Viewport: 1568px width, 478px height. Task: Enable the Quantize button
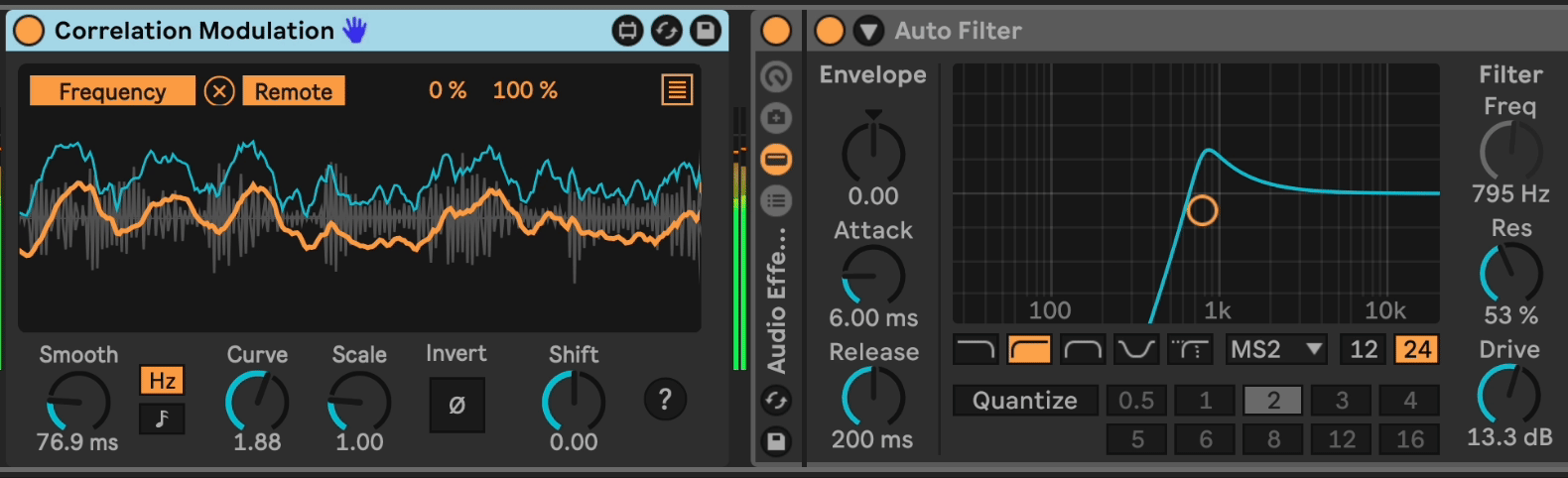click(1024, 401)
